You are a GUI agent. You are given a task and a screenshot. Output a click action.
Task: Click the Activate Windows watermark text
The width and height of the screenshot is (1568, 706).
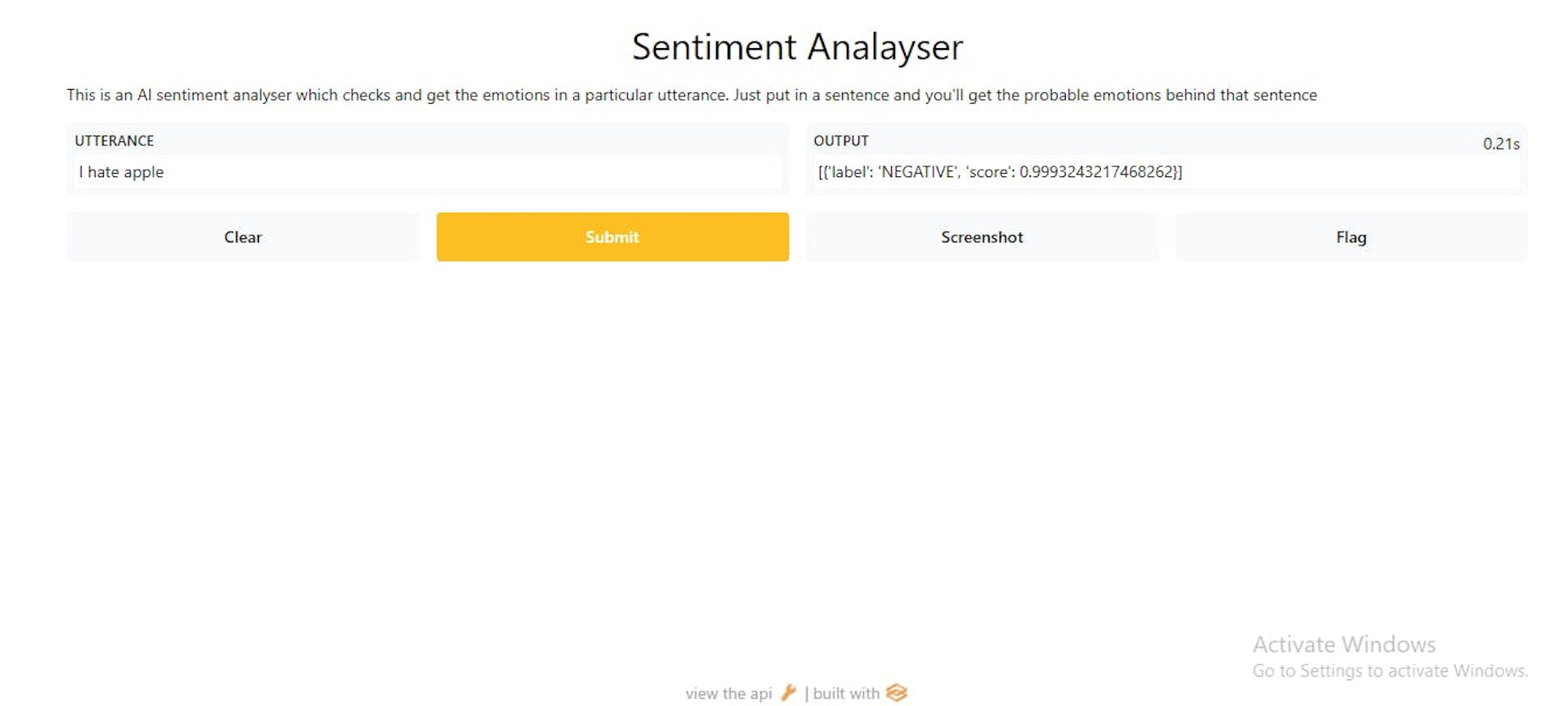point(1343,644)
